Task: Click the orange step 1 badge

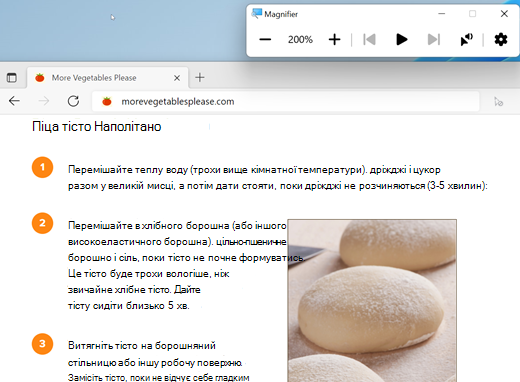Action: click(42, 167)
